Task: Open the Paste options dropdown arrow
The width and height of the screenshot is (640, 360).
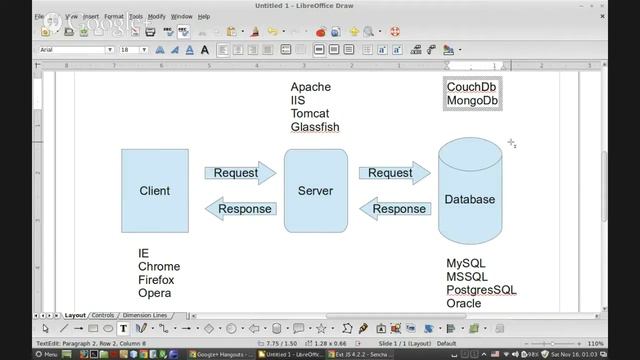Action: pos(242,32)
